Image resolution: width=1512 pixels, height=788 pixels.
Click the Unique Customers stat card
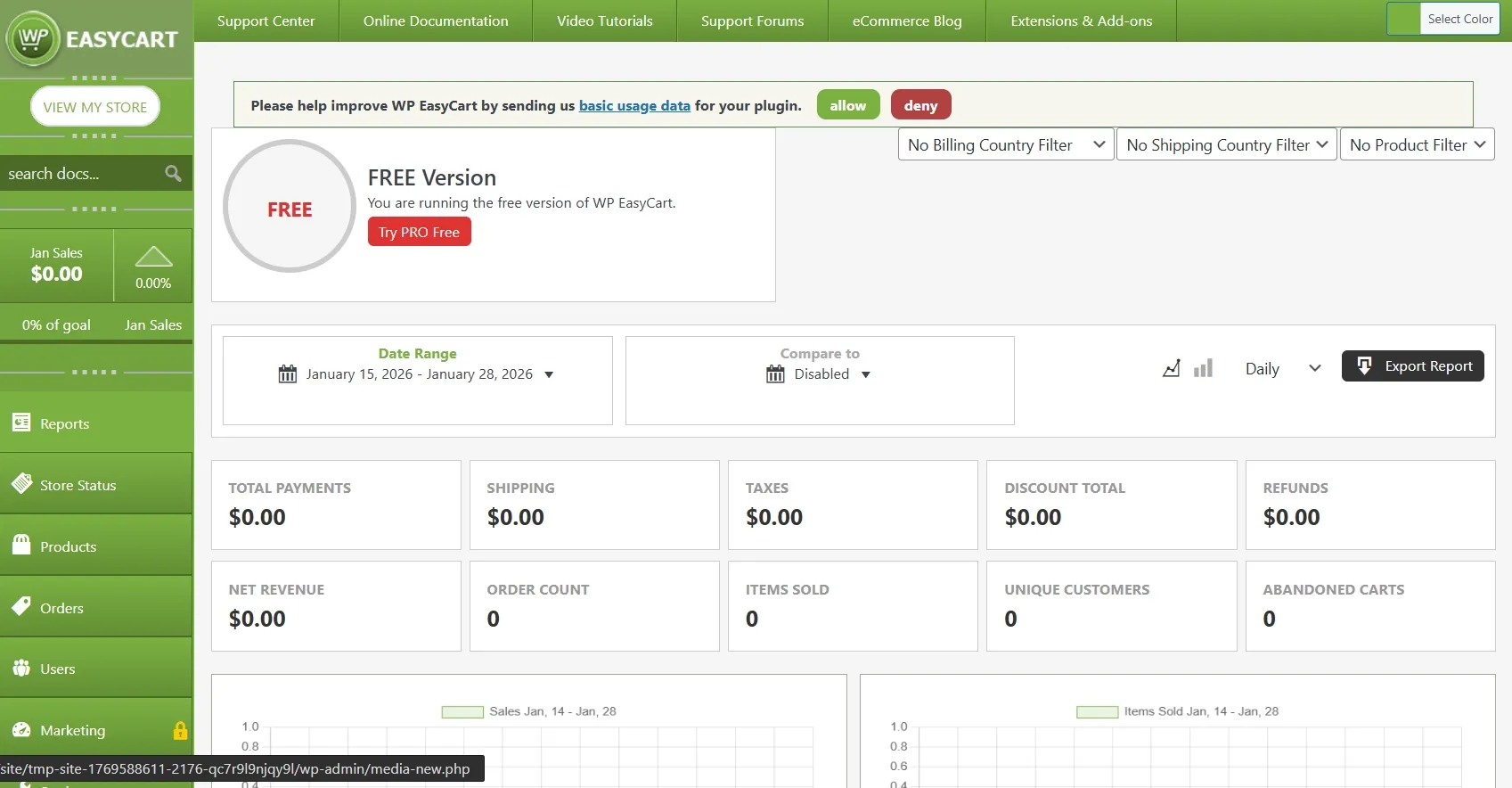pos(1112,606)
